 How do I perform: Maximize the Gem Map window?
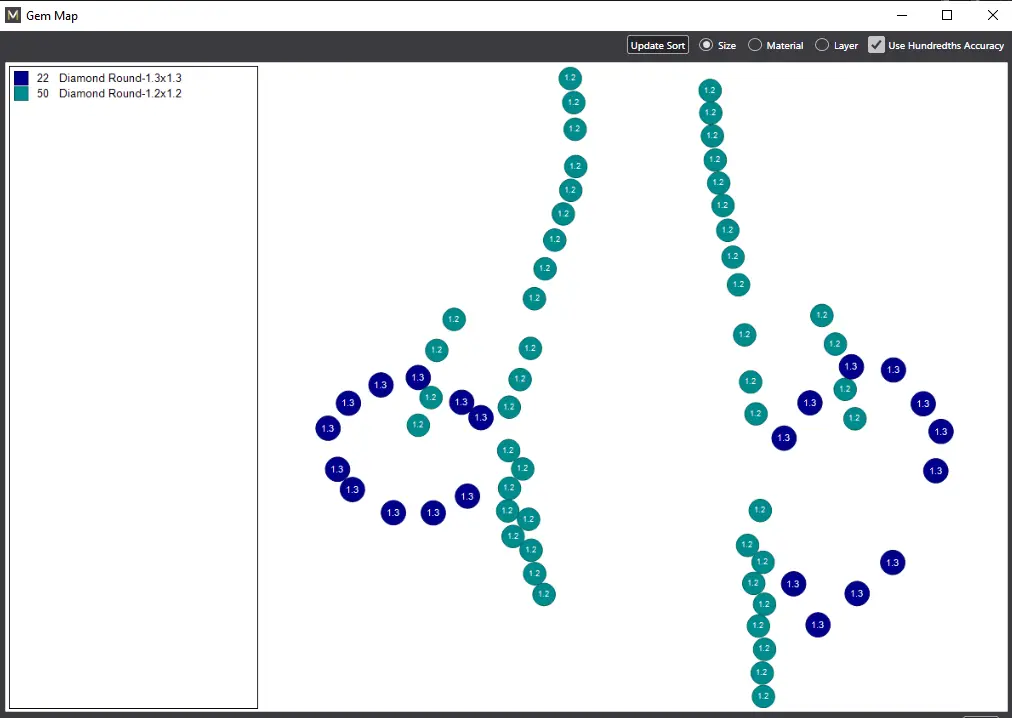click(947, 15)
